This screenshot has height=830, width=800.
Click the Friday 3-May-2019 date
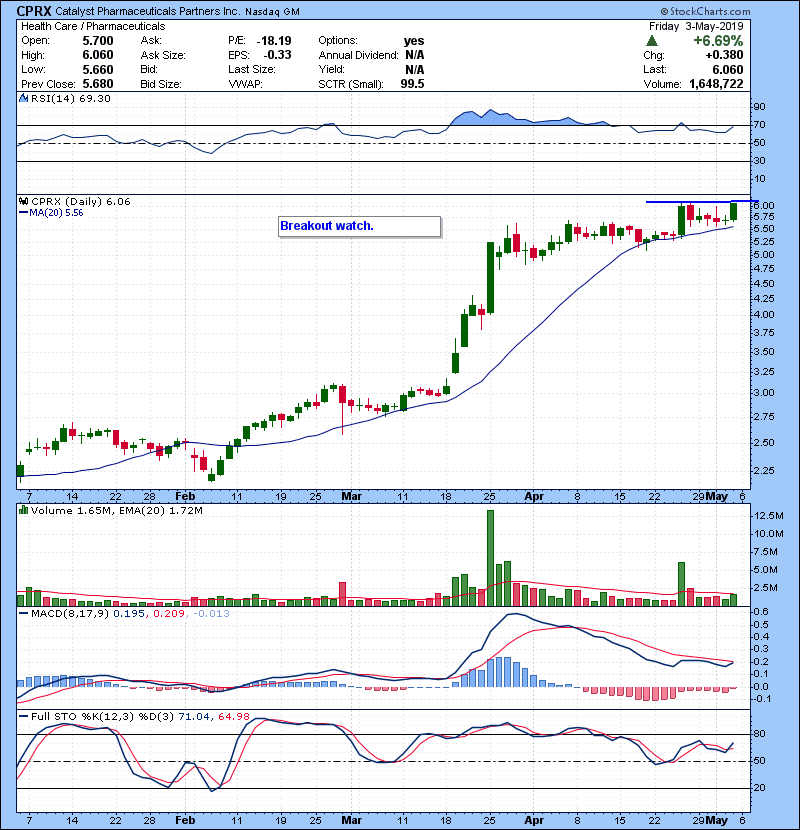click(696, 26)
